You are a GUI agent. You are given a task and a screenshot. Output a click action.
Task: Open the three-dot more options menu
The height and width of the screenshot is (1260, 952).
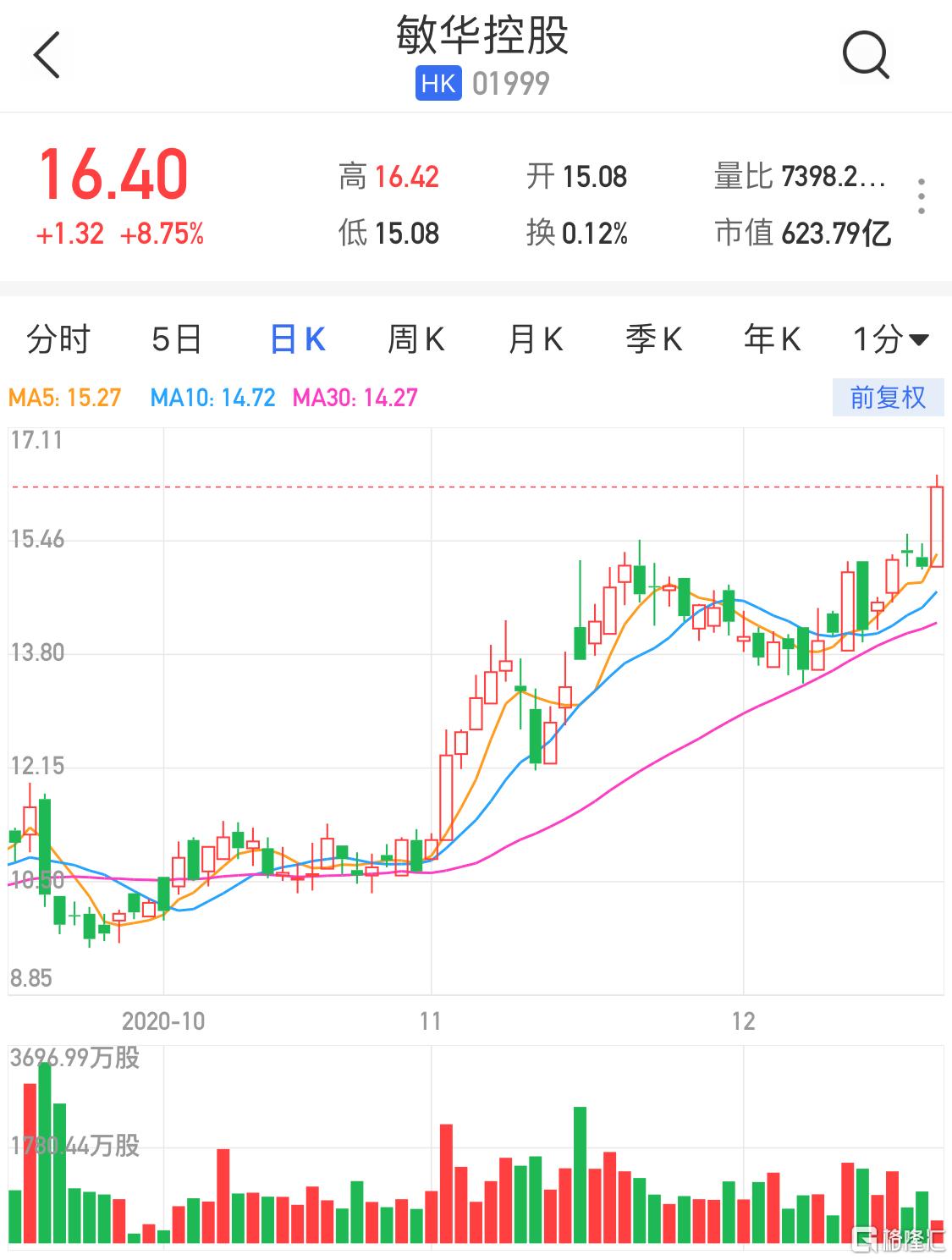coord(922,196)
